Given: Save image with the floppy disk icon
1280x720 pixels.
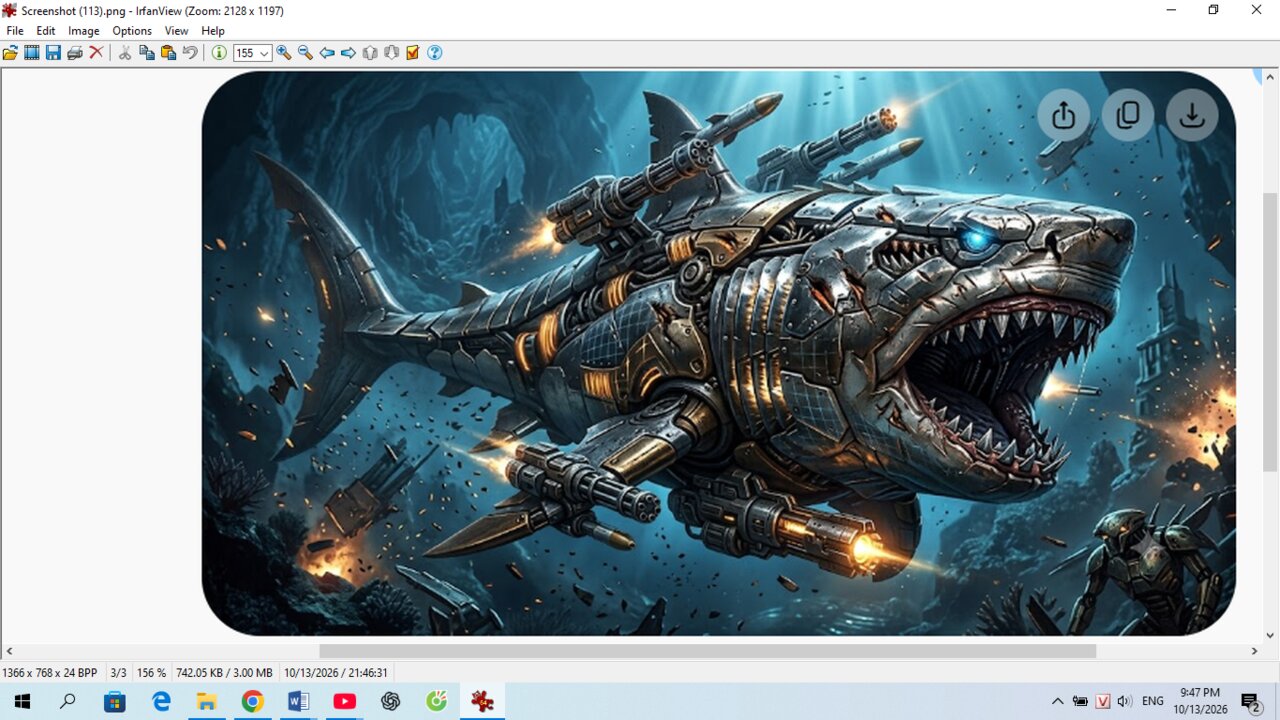Looking at the screenshot, I should pos(53,53).
